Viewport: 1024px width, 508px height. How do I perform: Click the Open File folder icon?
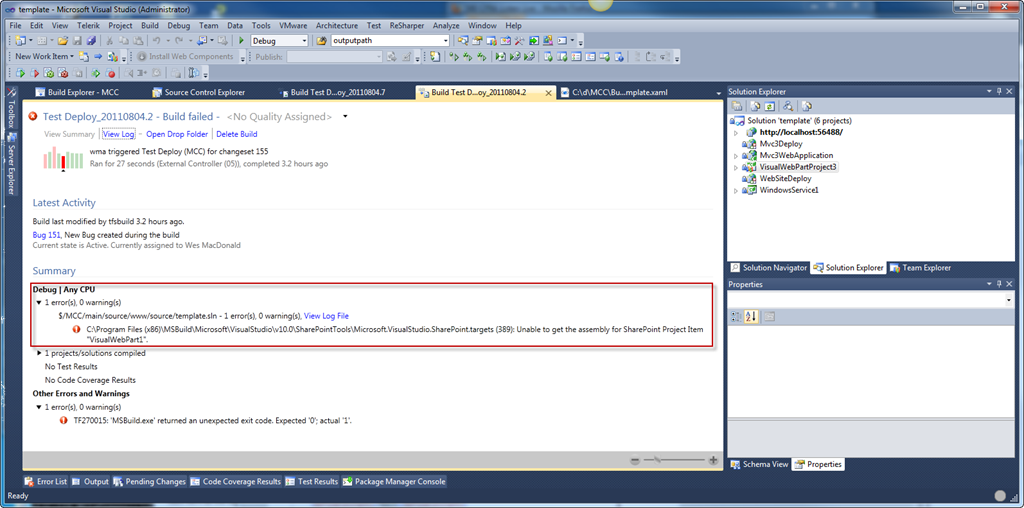point(62,41)
